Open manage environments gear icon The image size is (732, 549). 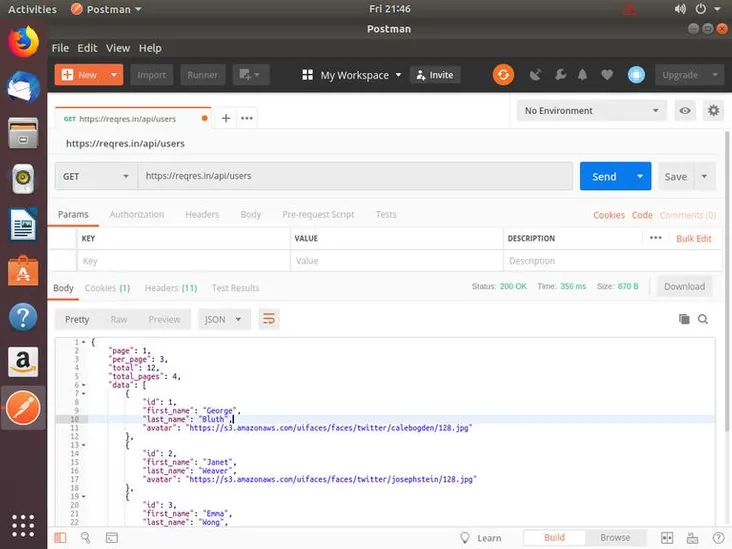[713, 111]
